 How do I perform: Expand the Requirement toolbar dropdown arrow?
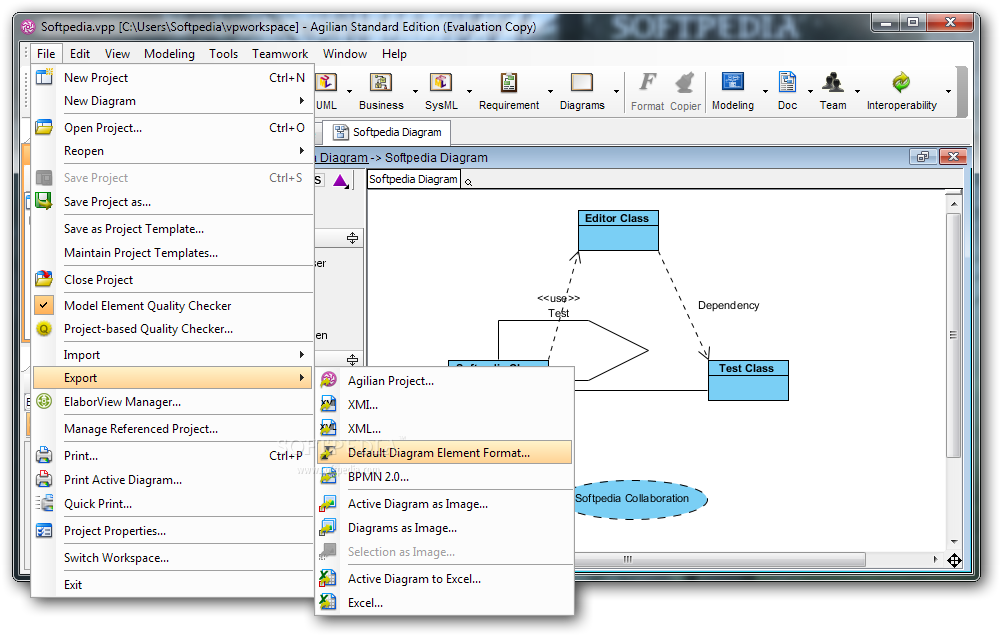pyautogui.click(x=550, y=91)
